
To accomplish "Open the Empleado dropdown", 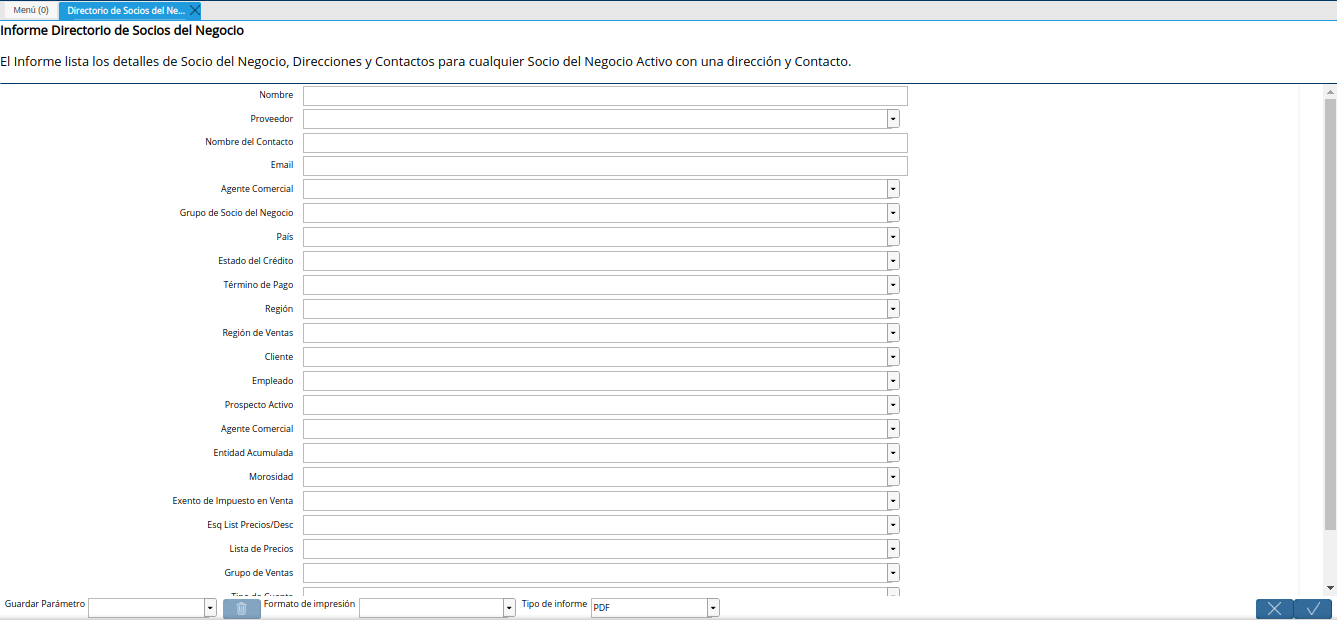I will 893,381.
